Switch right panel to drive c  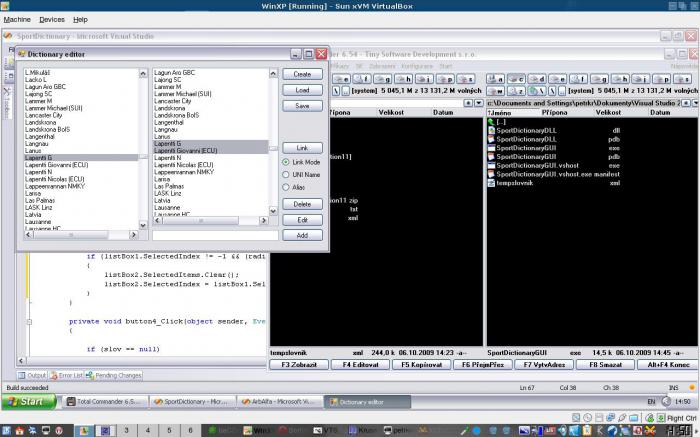click(x=516, y=79)
